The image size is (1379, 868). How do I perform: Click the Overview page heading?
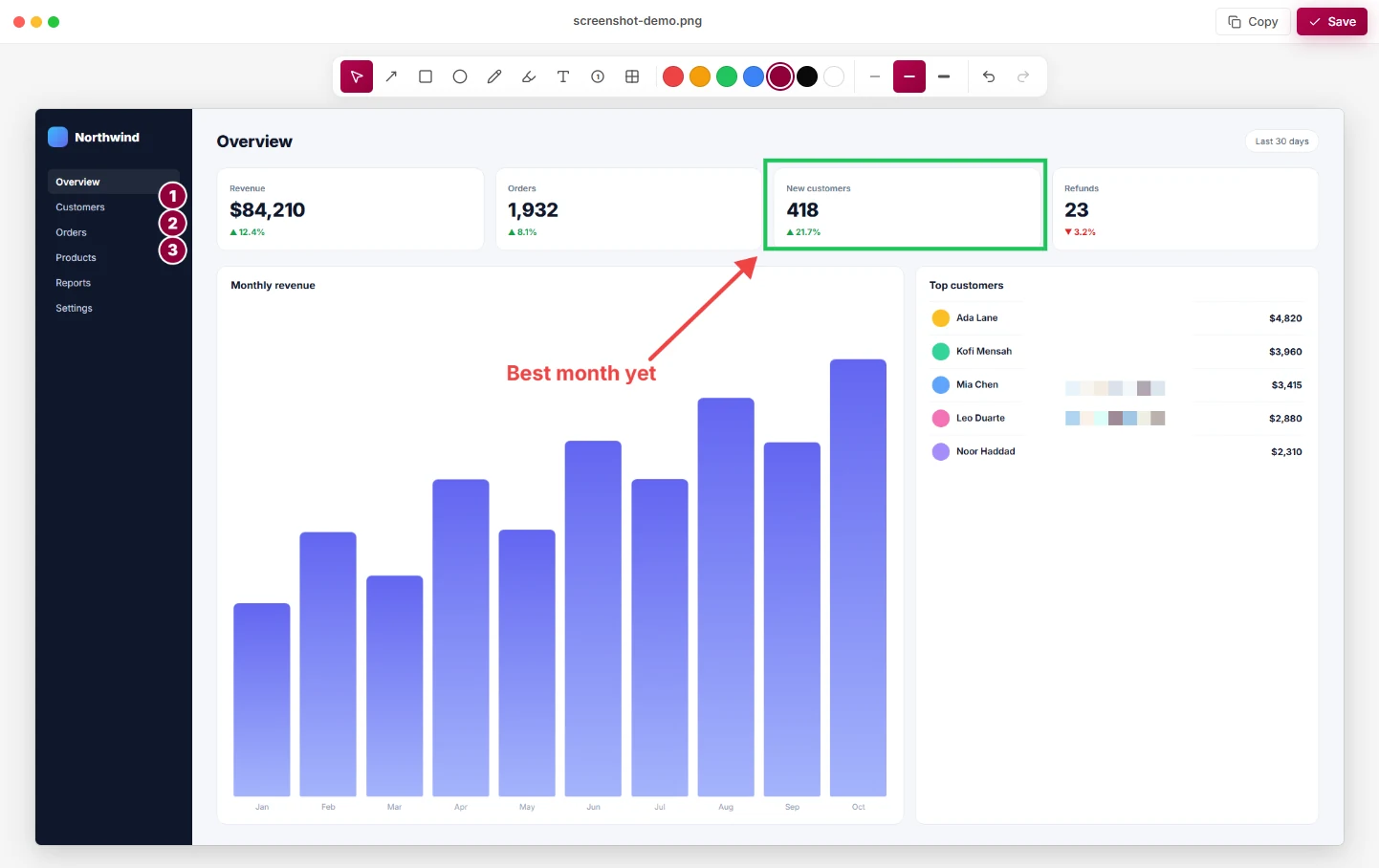254,141
